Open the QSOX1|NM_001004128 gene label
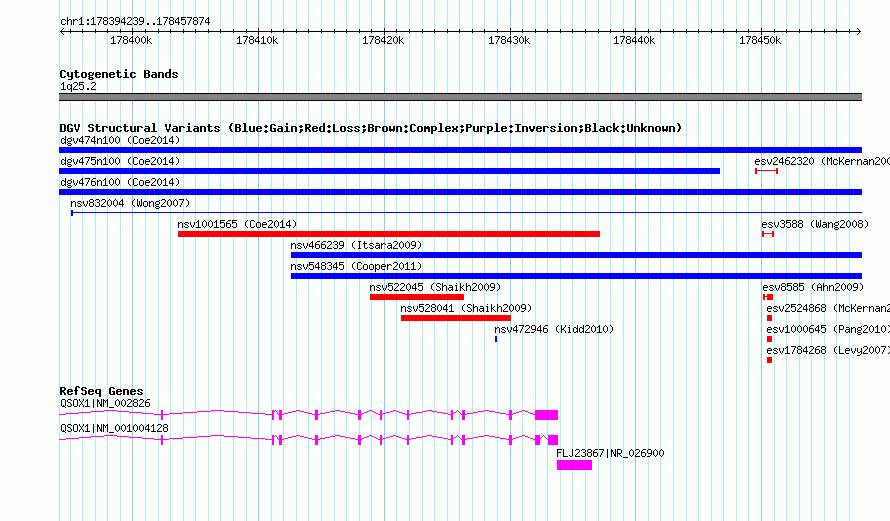Screen dimensions: 890x521 click(x=115, y=428)
